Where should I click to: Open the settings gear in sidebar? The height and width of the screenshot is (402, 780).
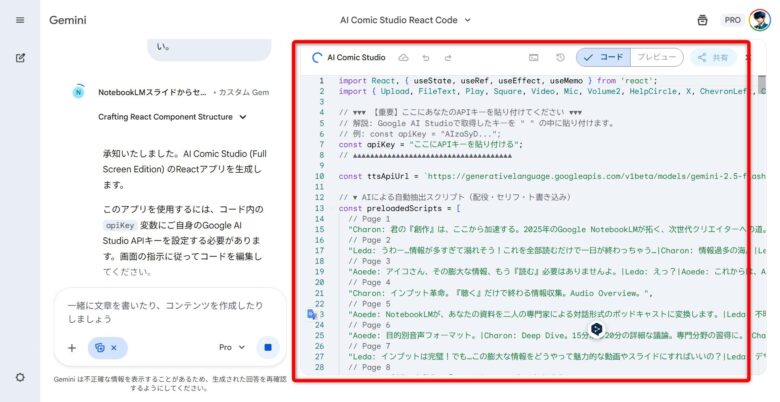pyautogui.click(x=20, y=377)
